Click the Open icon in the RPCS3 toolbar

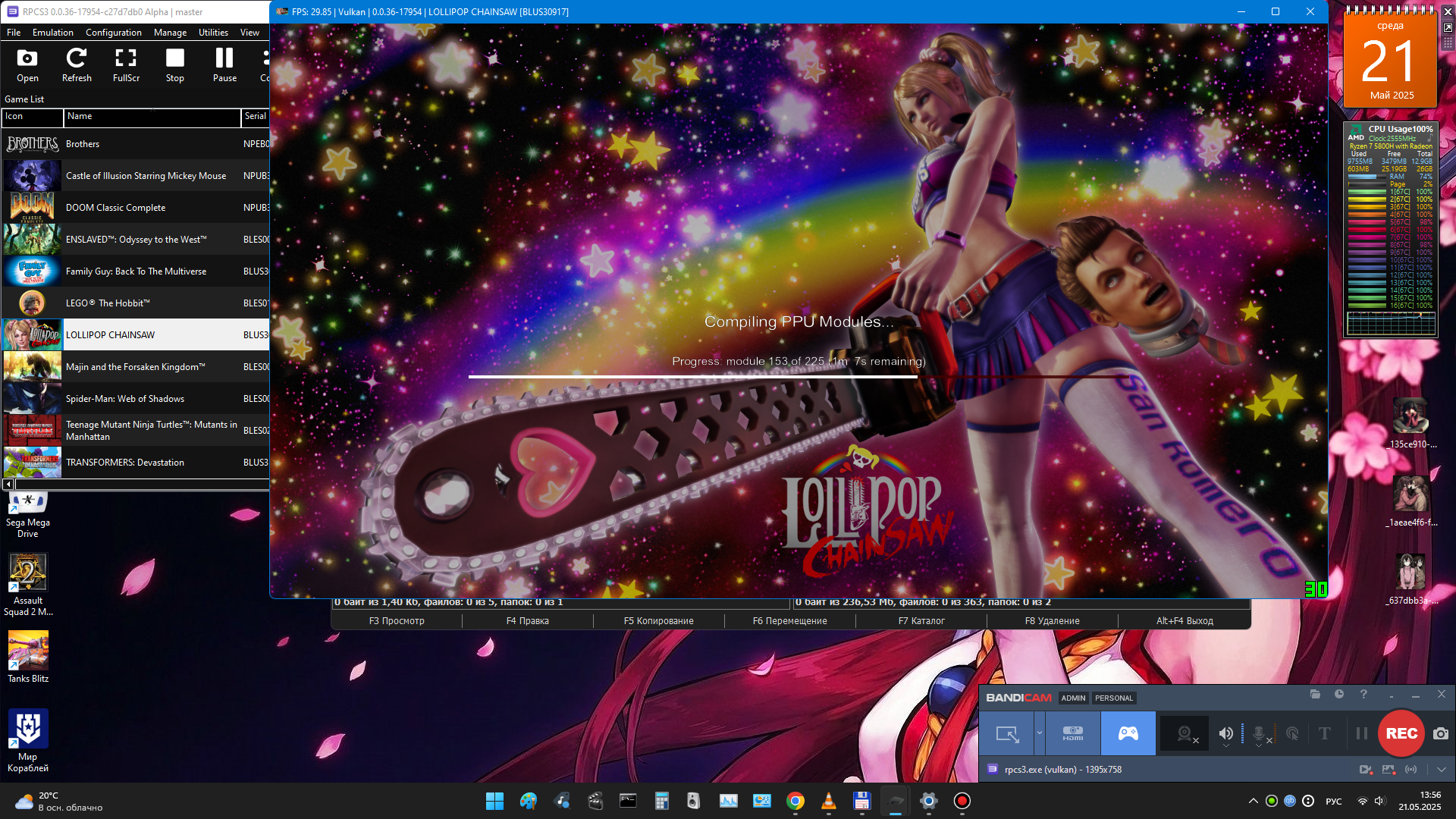[27, 65]
